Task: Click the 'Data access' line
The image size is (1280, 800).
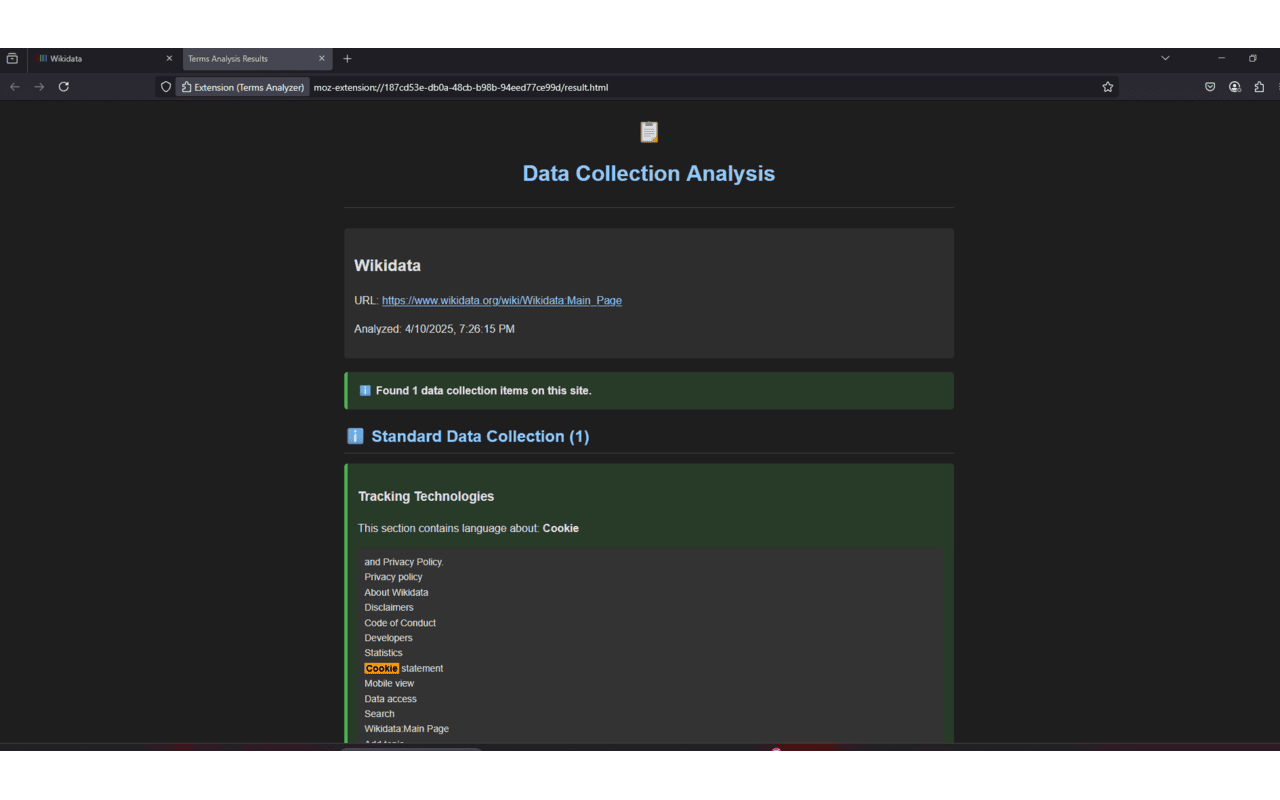Action: pyautogui.click(x=390, y=699)
